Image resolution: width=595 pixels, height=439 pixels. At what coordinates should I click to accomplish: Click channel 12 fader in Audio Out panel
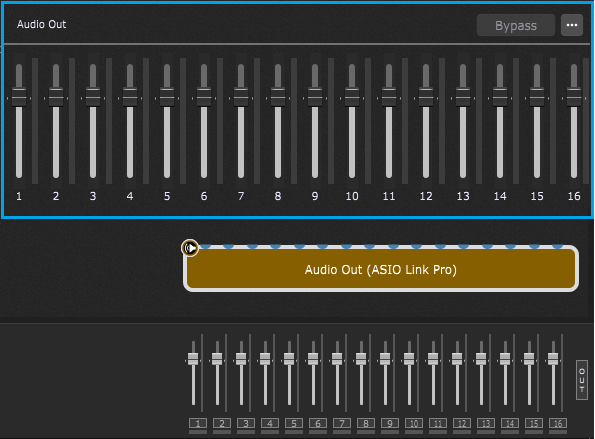(x=426, y=97)
